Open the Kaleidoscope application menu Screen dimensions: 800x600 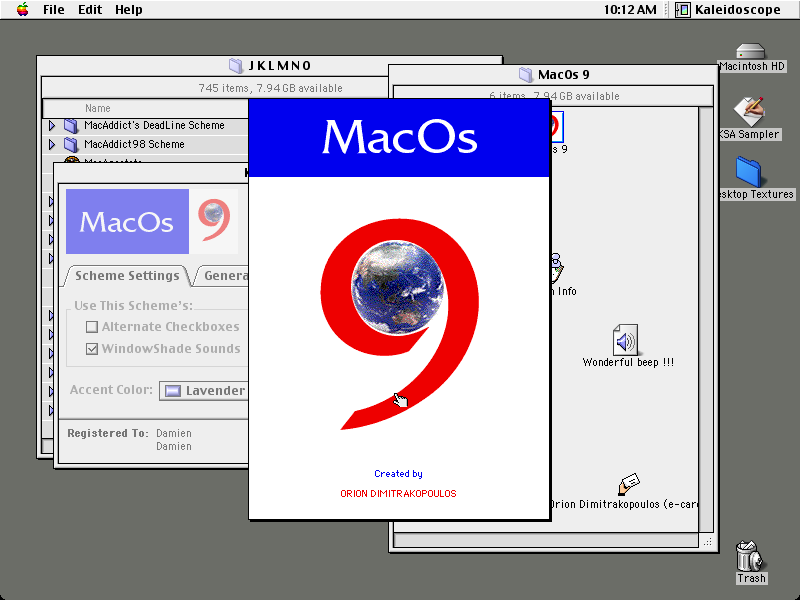pos(728,10)
